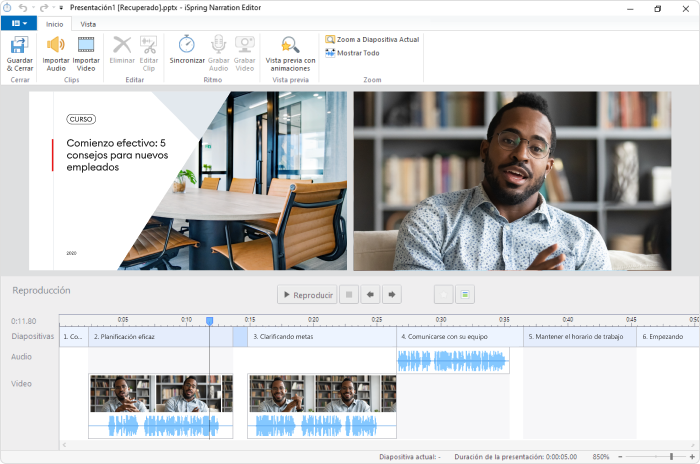700x464 pixels.
Task: Select first video clip under Planificación eficaz
Action: pos(161,406)
